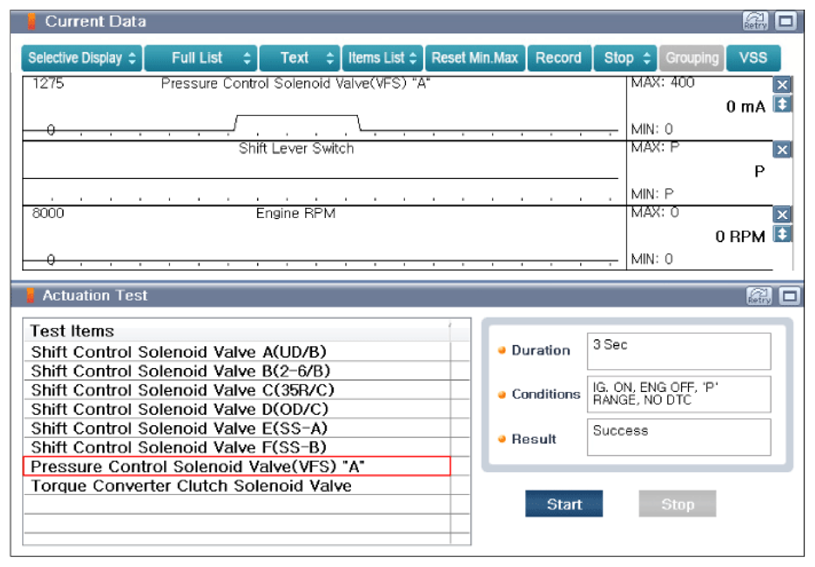
Task: Open the toolbar Stop dropdown
Action: click(x=625, y=58)
